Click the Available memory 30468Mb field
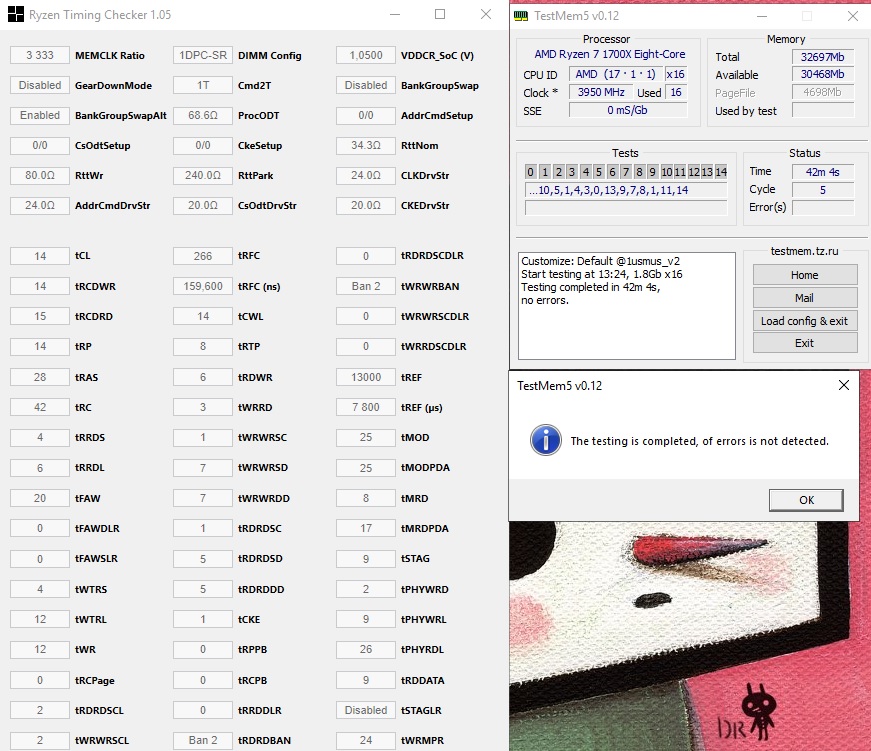 823,74
